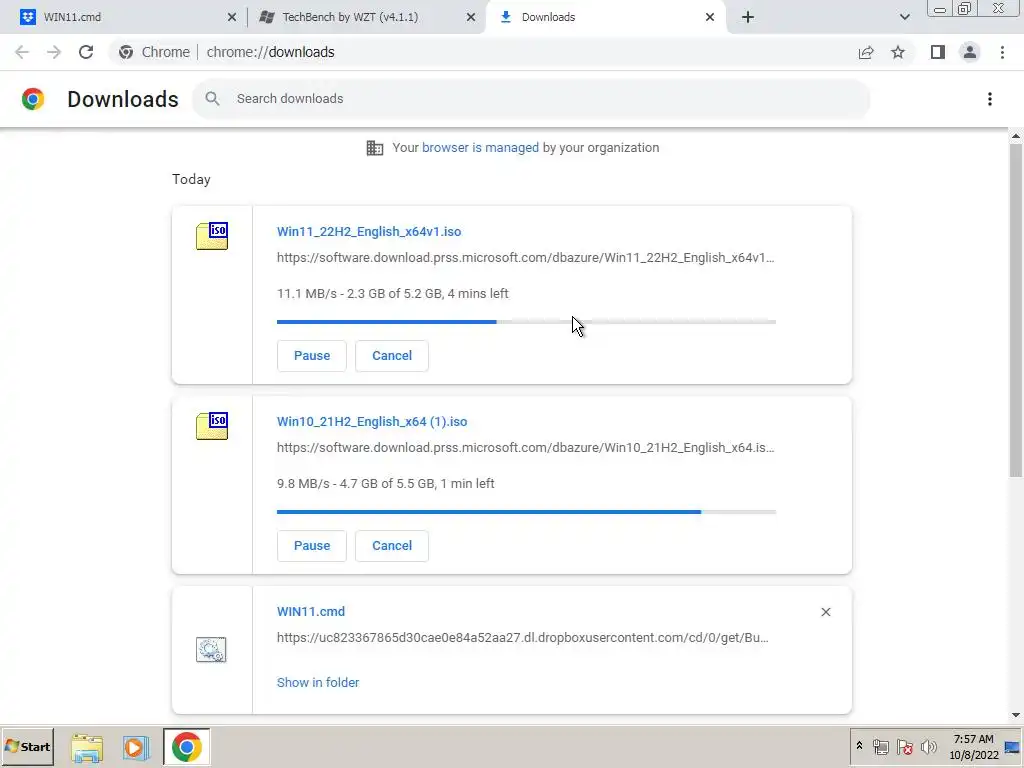Remove WIN11.cmd from the list
This screenshot has width=1024, height=768.
coord(825,612)
